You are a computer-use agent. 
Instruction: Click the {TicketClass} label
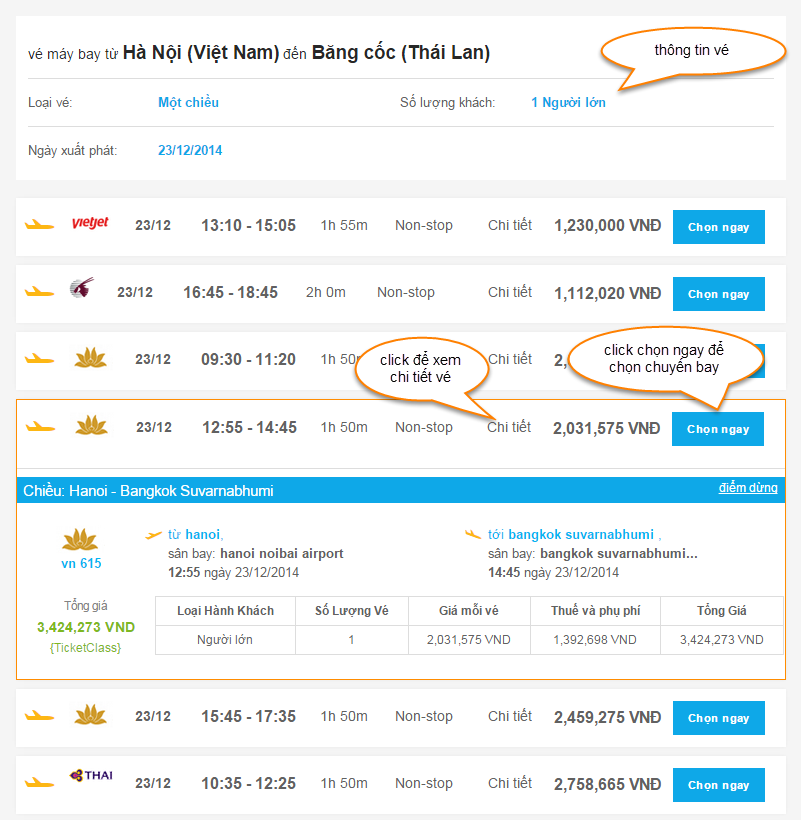85,647
